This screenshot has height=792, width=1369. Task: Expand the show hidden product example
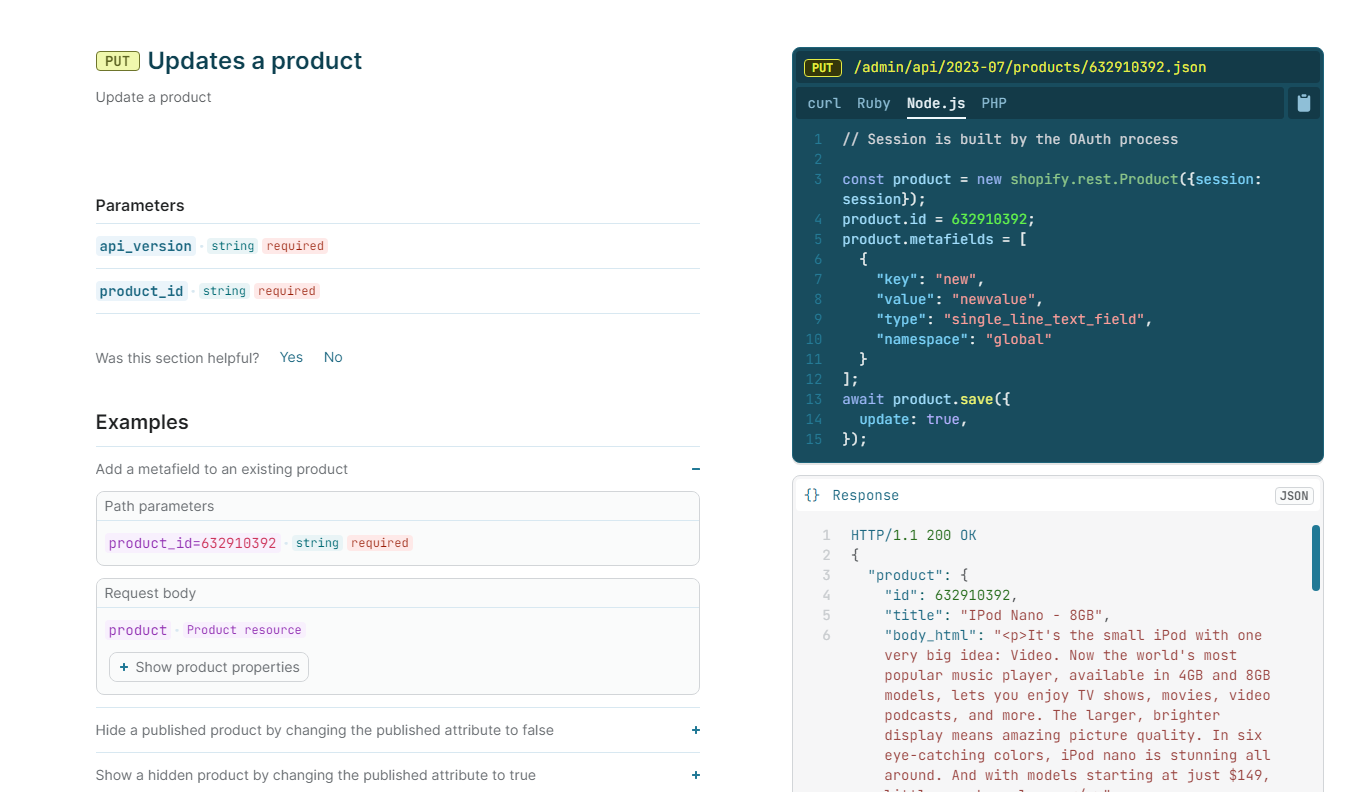coord(695,775)
